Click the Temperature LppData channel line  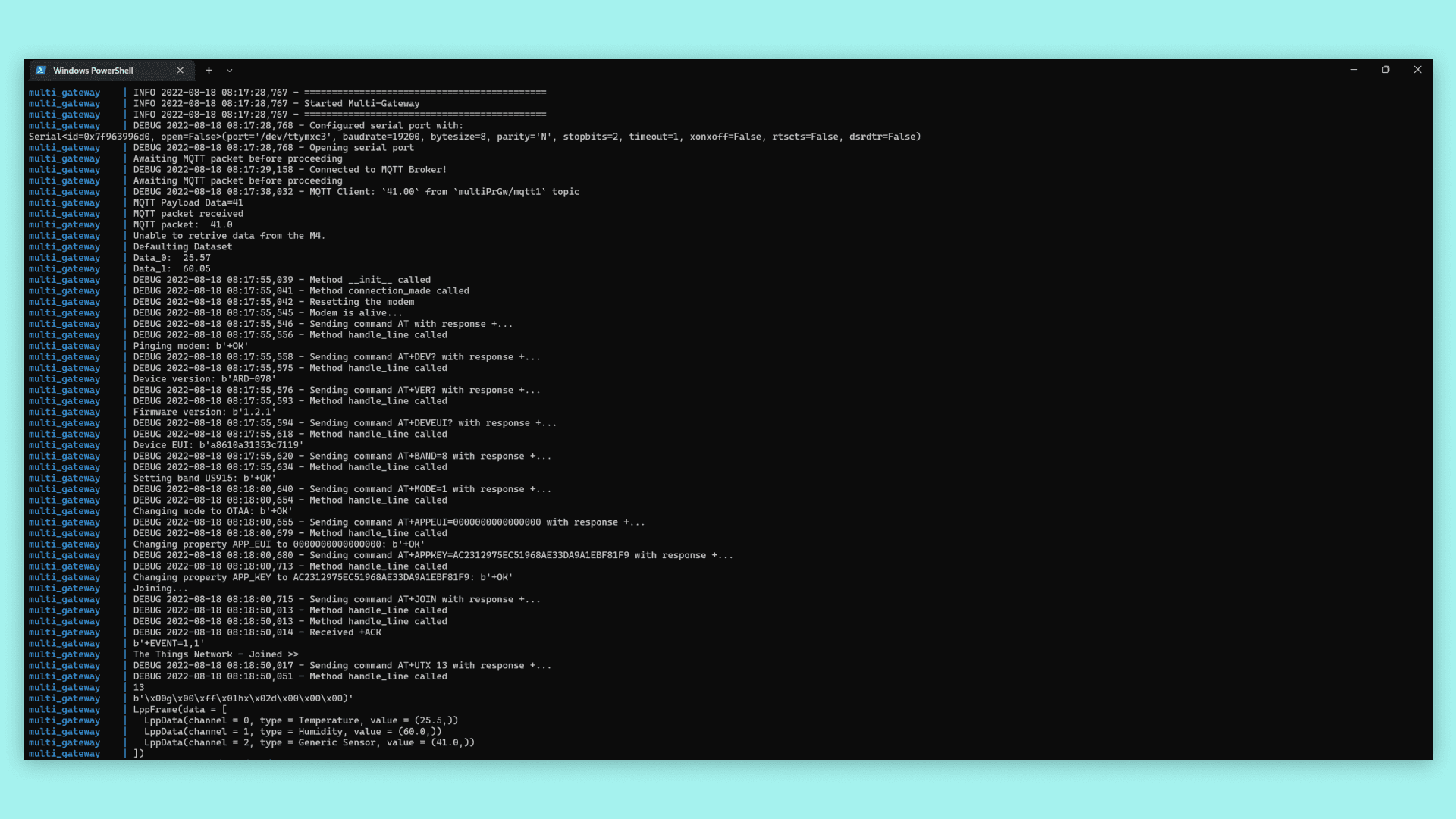click(300, 721)
